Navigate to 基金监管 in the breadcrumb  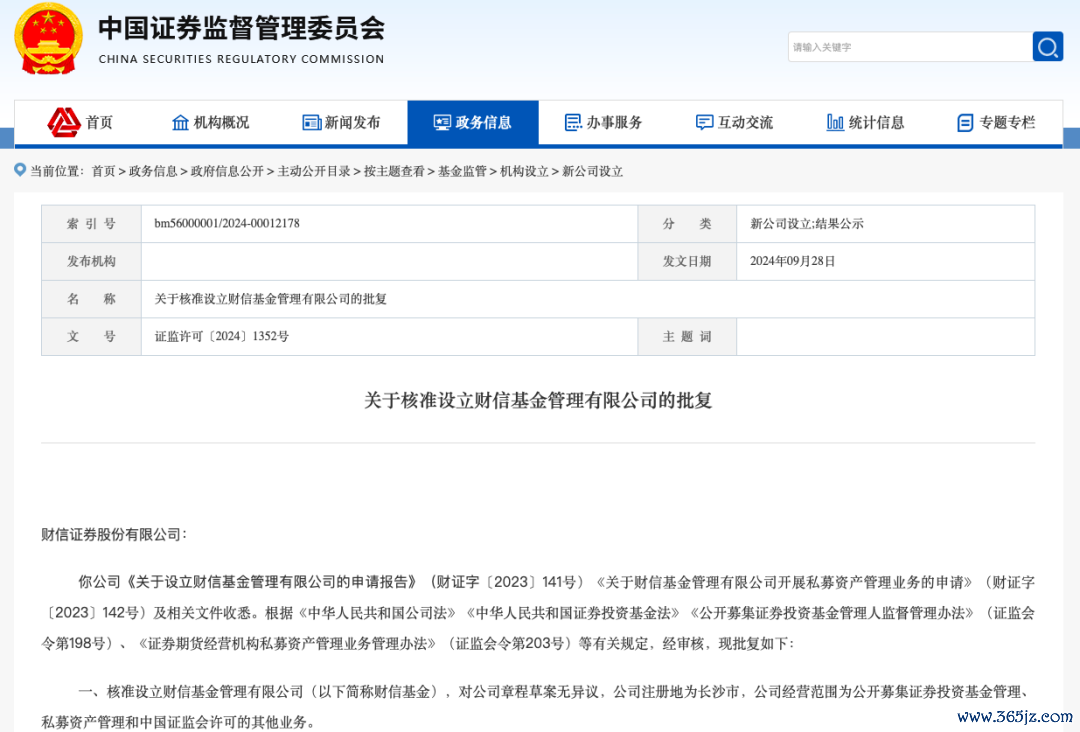(462, 171)
